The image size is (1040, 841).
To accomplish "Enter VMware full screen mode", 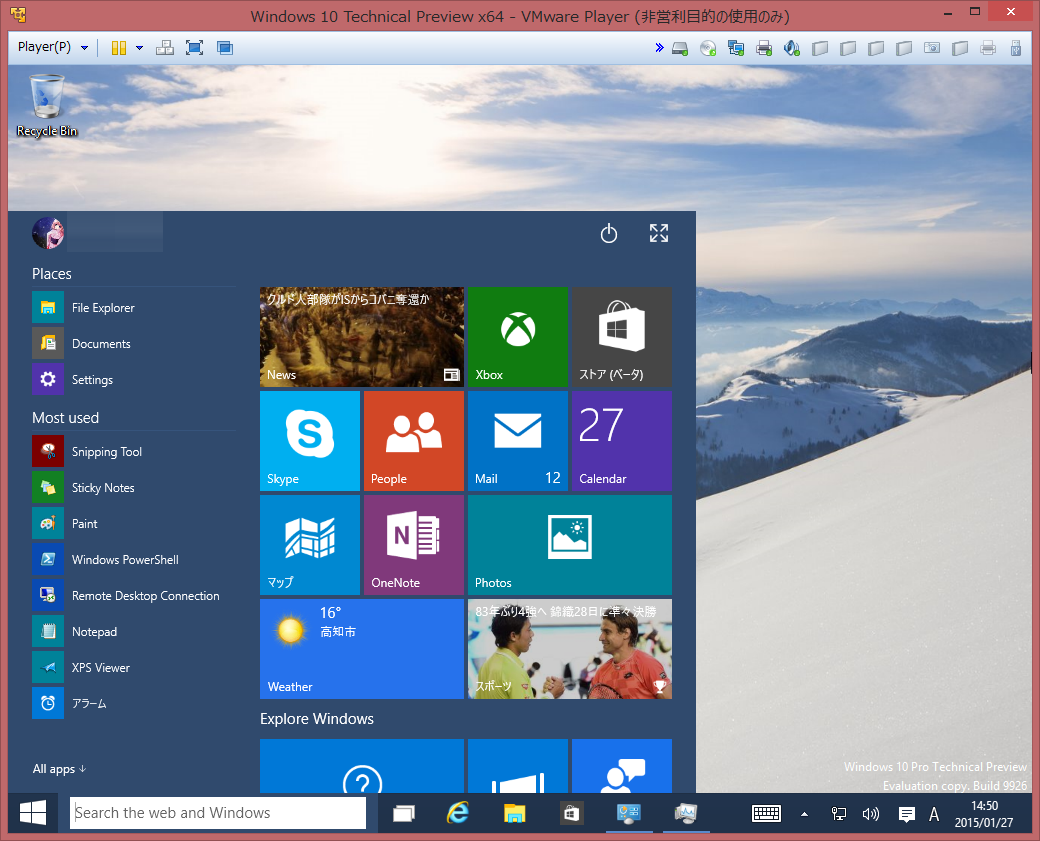I will (x=194, y=48).
